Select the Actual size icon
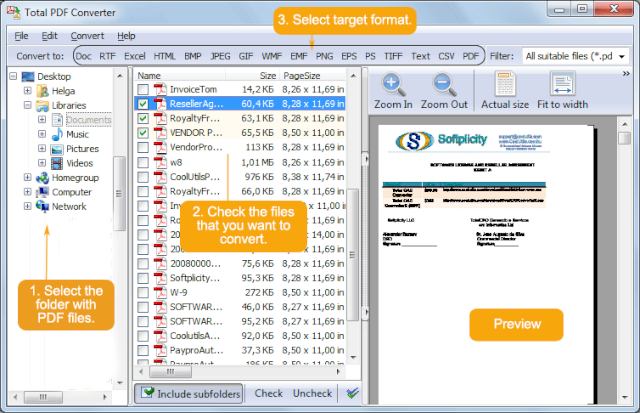Viewport: 640px width, 413px height. click(x=505, y=83)
